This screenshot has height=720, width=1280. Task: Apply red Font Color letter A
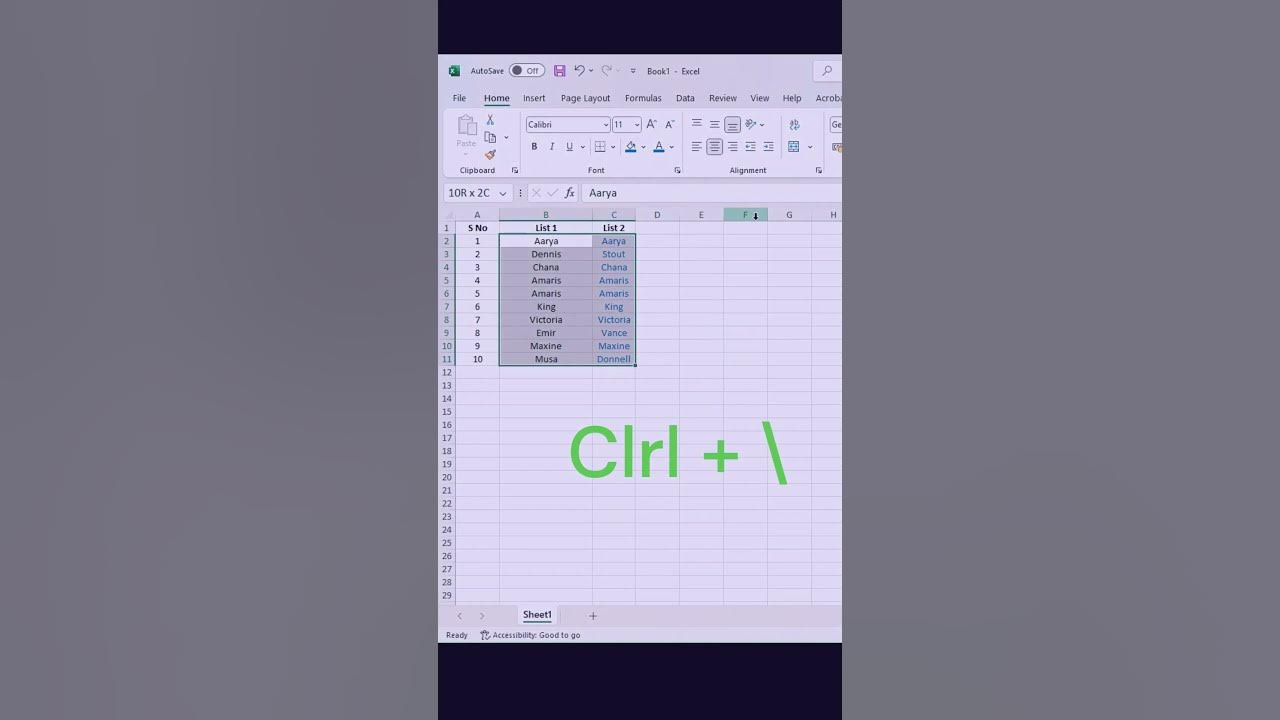[x=658, y=147]
